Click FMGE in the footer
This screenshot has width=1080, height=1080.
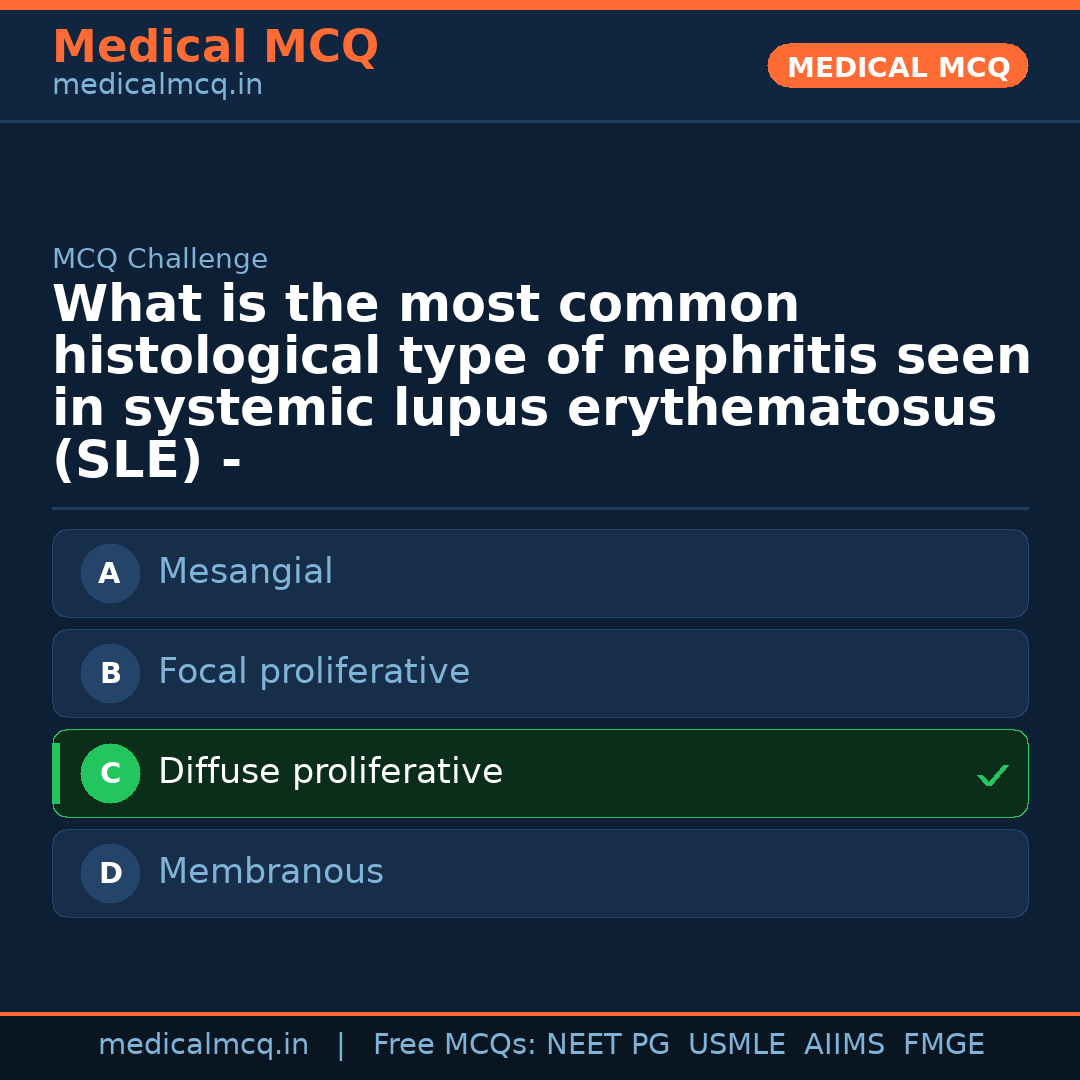[943, 1045]
